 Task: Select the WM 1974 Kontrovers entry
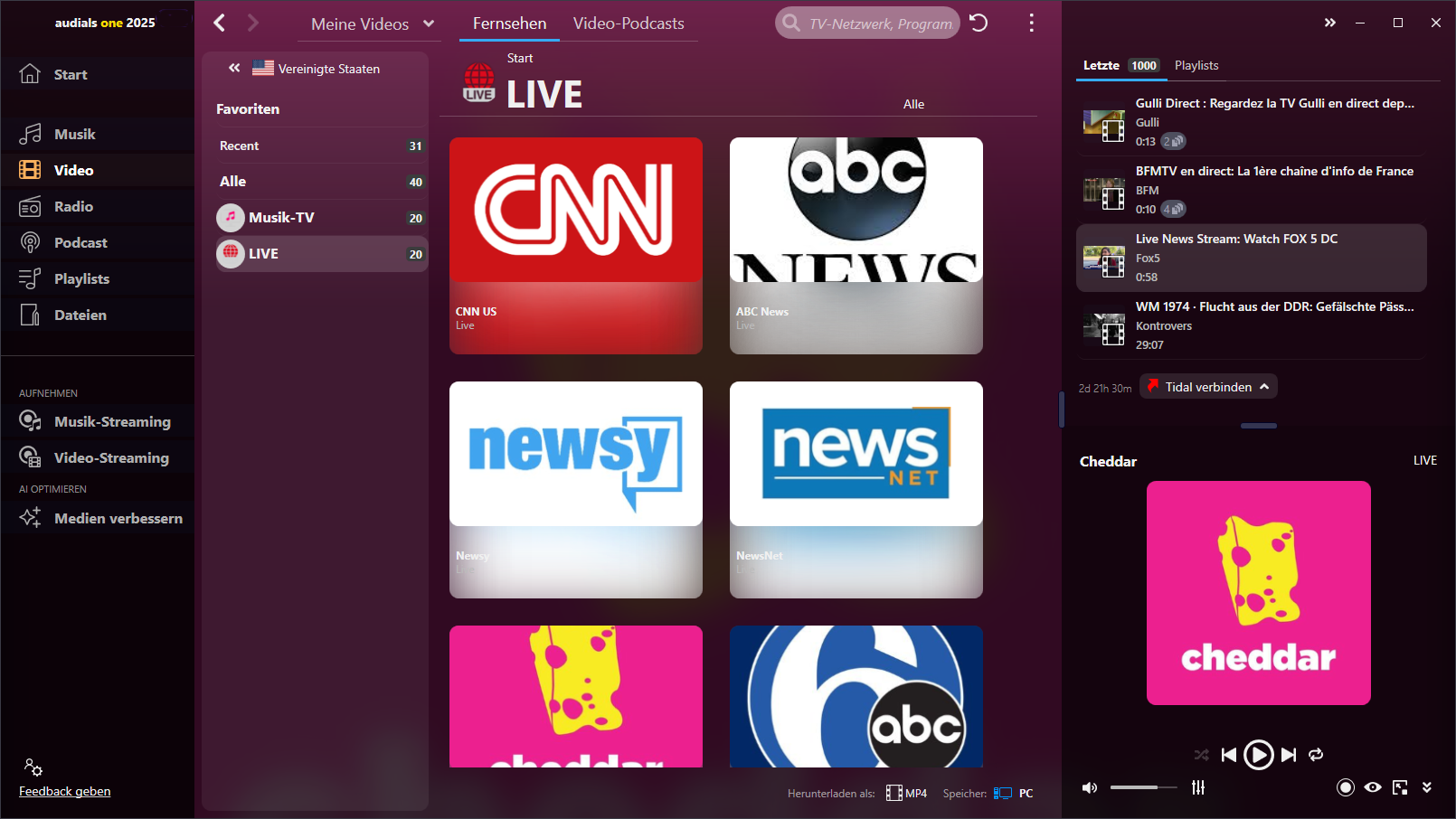pyautogui.click(x=1252, y=325)
